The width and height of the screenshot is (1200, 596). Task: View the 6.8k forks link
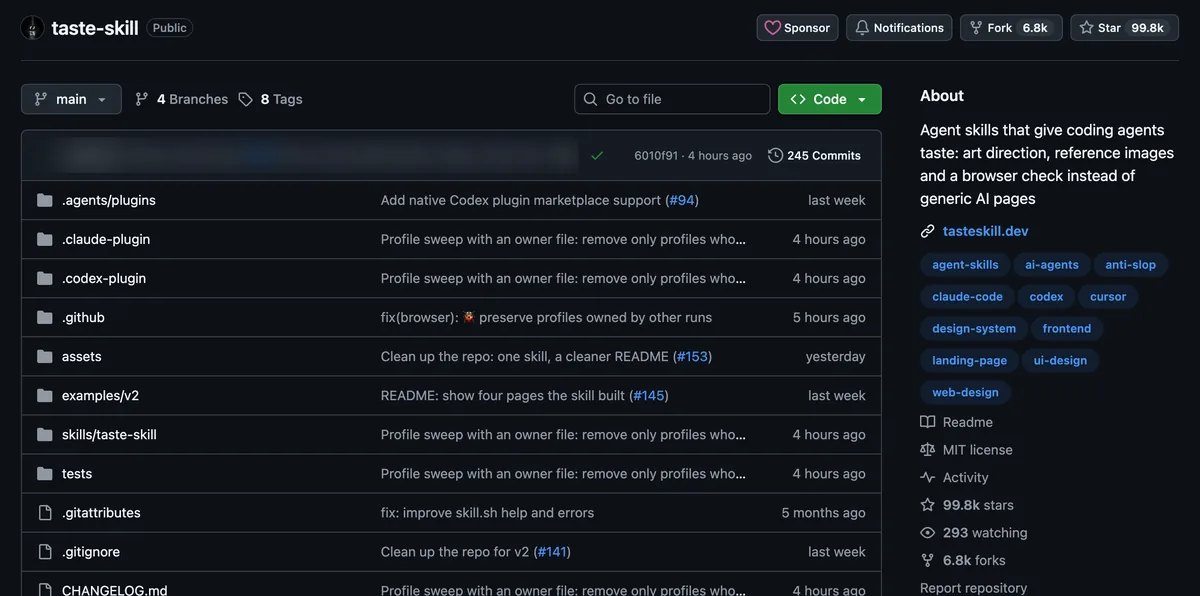pyautogui.click(x=963, y=561)
